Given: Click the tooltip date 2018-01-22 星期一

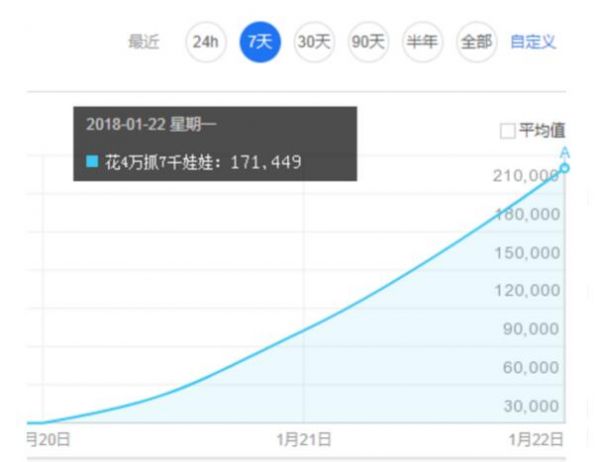Looking at the screenshot, I should pos(151,124).
